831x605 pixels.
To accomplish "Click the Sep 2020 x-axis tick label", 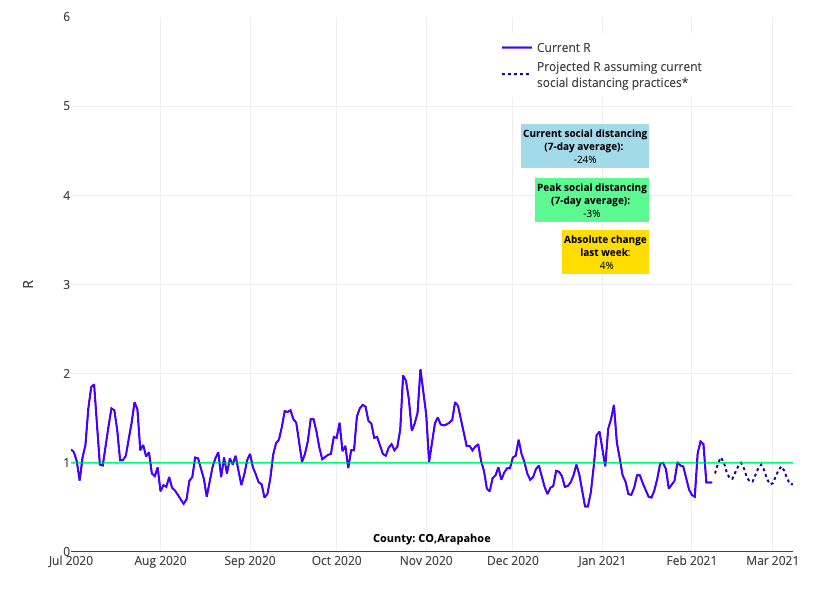I will point(248,561).
